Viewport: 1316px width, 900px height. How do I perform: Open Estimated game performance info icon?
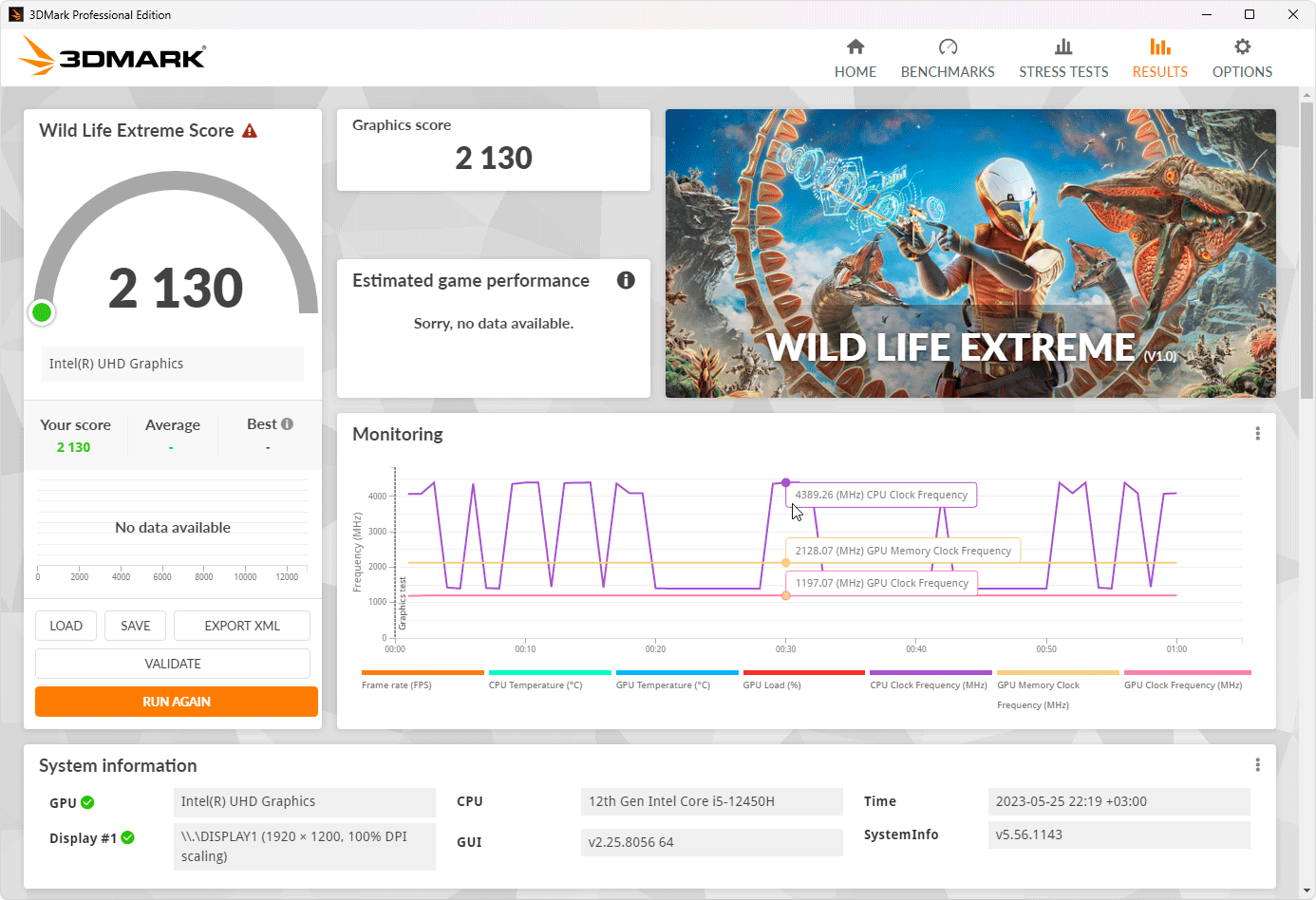[x=626, y=280]
